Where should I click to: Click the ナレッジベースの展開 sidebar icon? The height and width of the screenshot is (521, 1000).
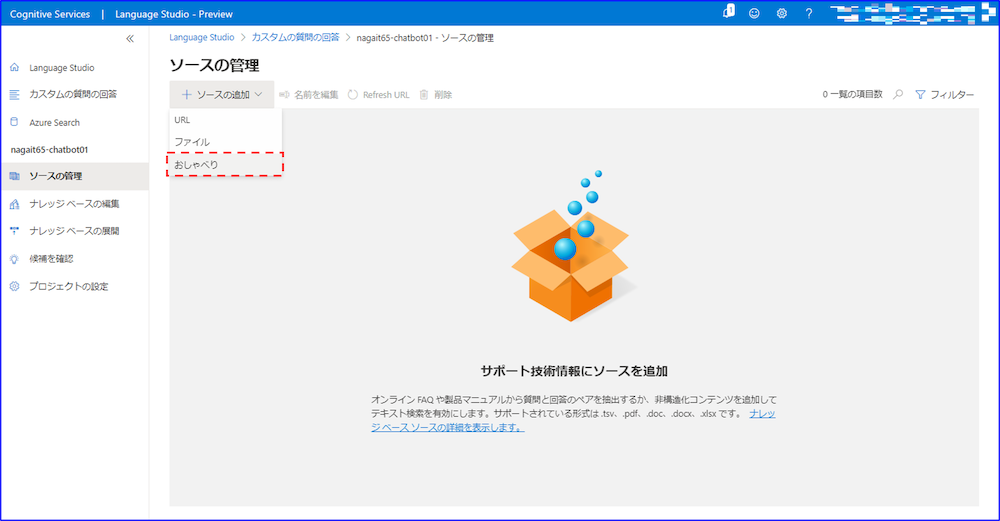15,231
